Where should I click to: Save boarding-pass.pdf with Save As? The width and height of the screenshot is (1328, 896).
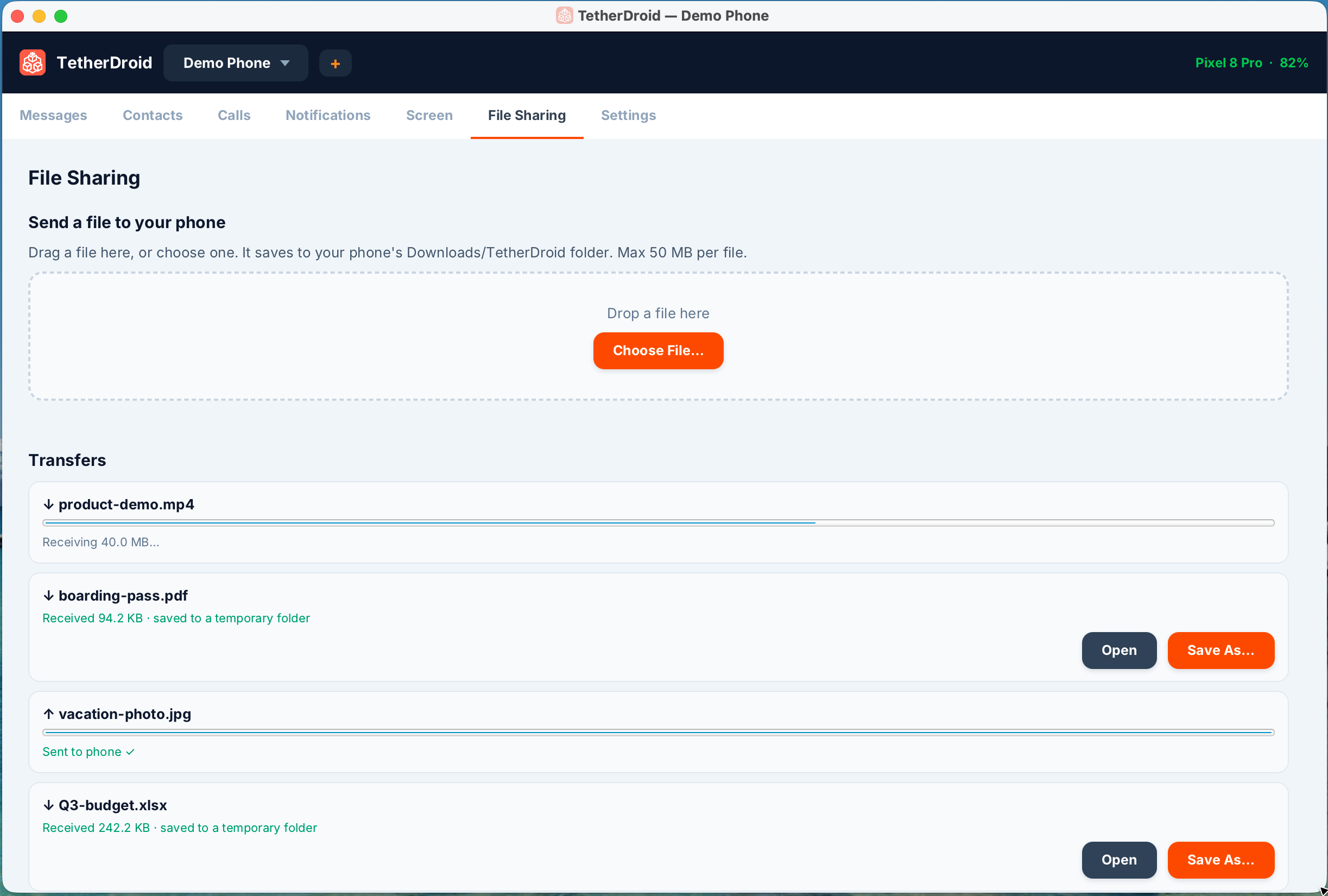(1221, 651)
